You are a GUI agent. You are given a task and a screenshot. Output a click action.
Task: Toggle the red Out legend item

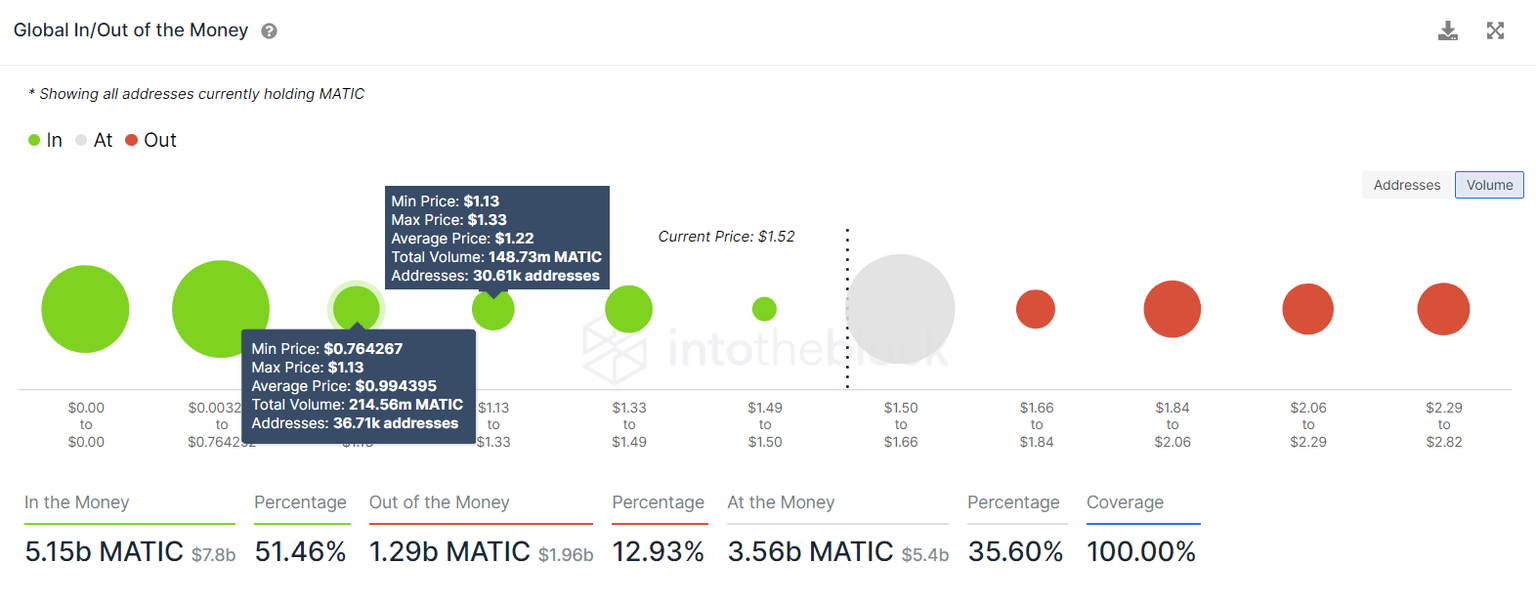pos(150,141)
